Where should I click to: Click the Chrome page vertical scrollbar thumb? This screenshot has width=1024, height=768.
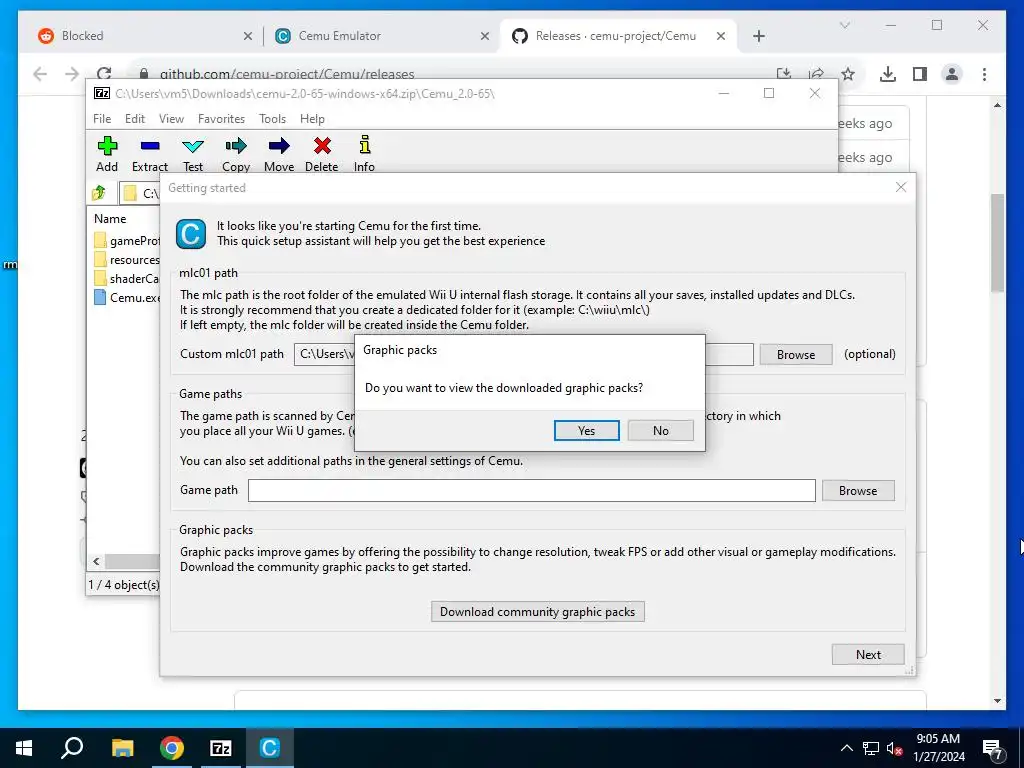(997, 243)
